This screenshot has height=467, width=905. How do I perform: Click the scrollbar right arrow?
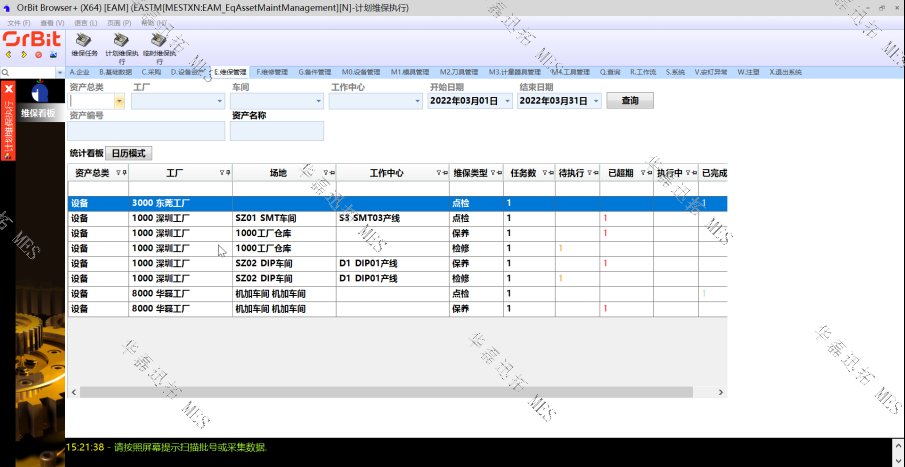pos(720,392)
